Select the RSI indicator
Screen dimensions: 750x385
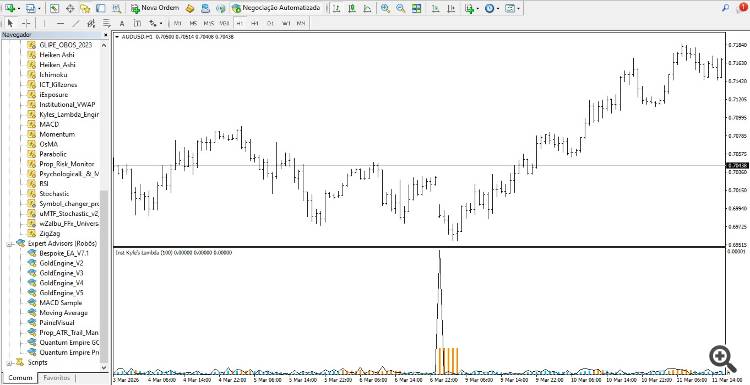44,184
